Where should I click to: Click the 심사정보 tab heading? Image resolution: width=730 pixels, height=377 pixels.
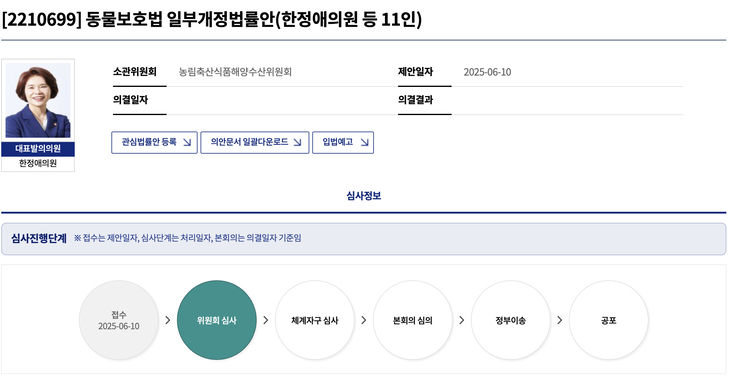click(x=364, y=196)
